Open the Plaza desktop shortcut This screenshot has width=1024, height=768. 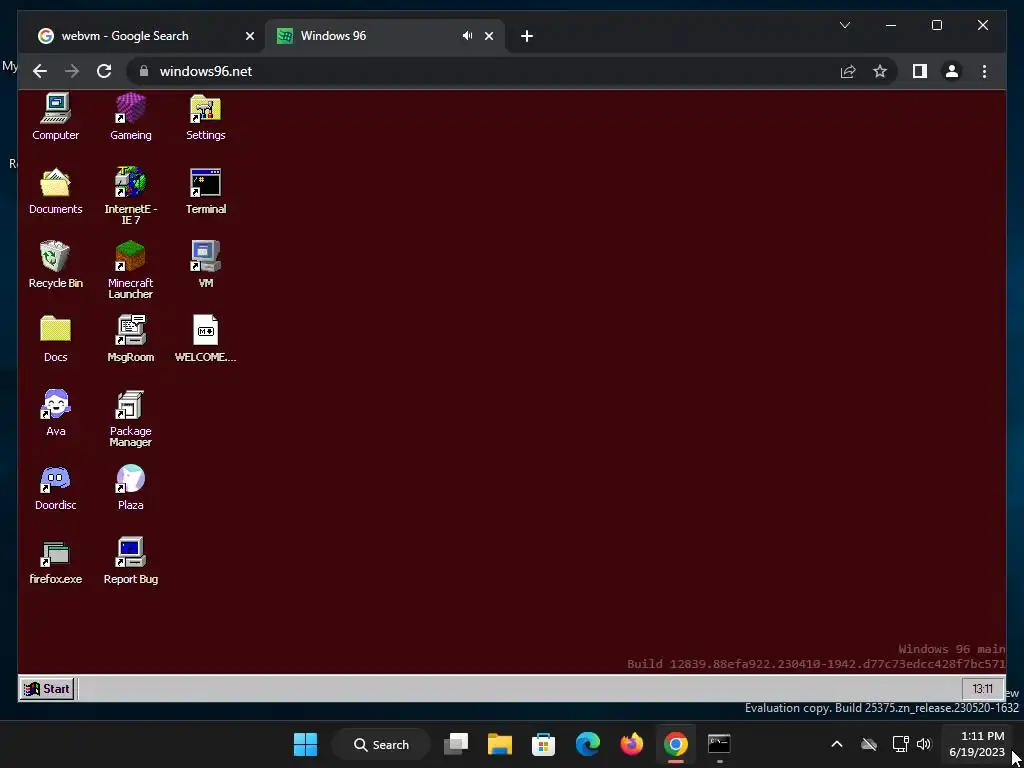click(x=131, y=487)
